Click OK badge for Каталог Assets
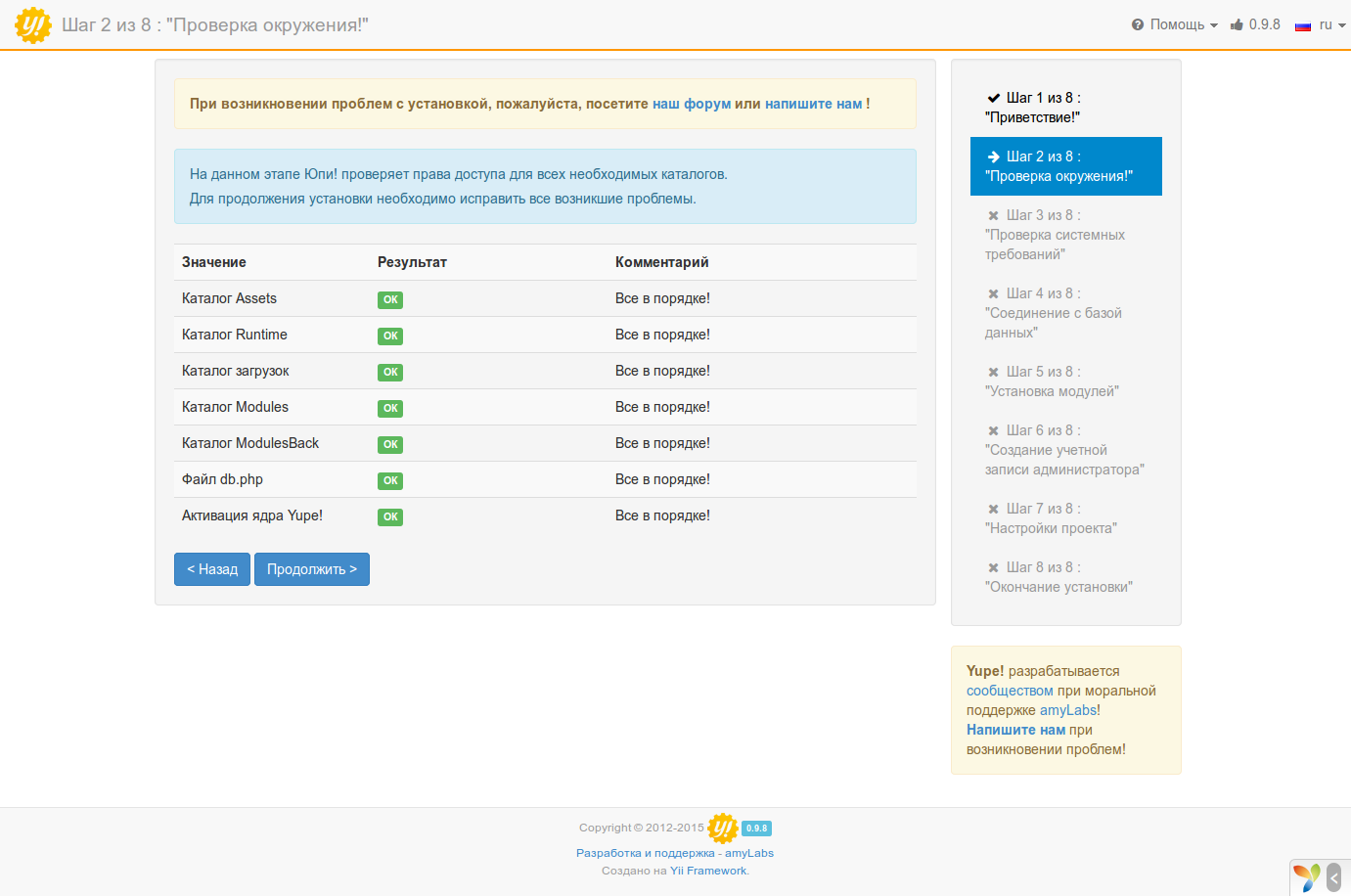 pyautogui.click(x=390, y=300)
